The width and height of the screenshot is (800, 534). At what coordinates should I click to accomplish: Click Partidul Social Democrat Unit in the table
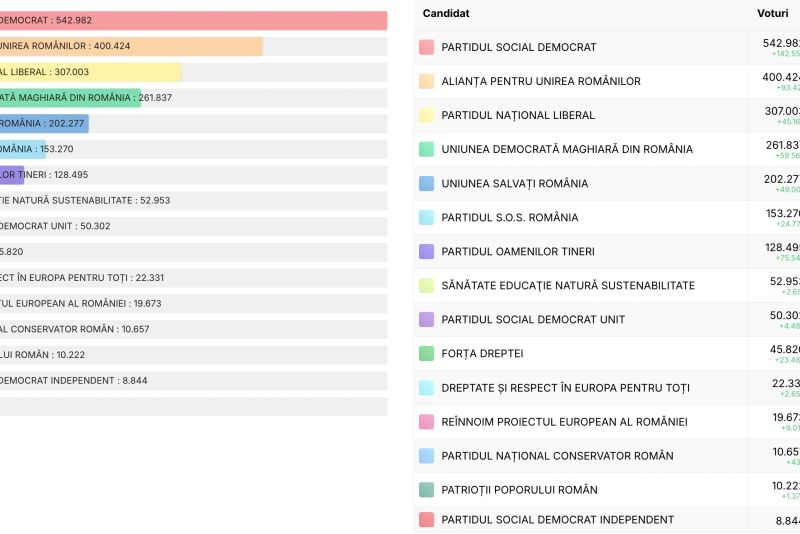(533, 319)
